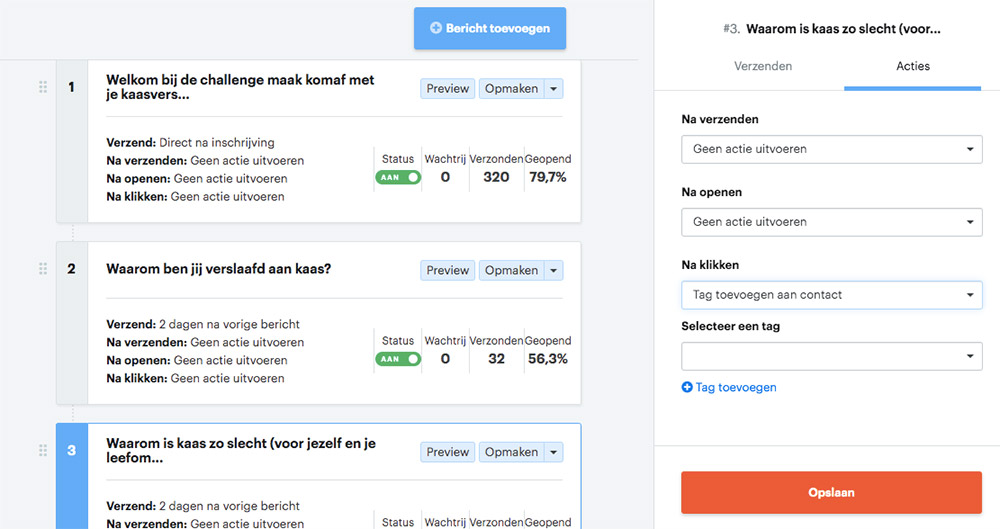Click the Tag toevoegen link

[736, 387]
